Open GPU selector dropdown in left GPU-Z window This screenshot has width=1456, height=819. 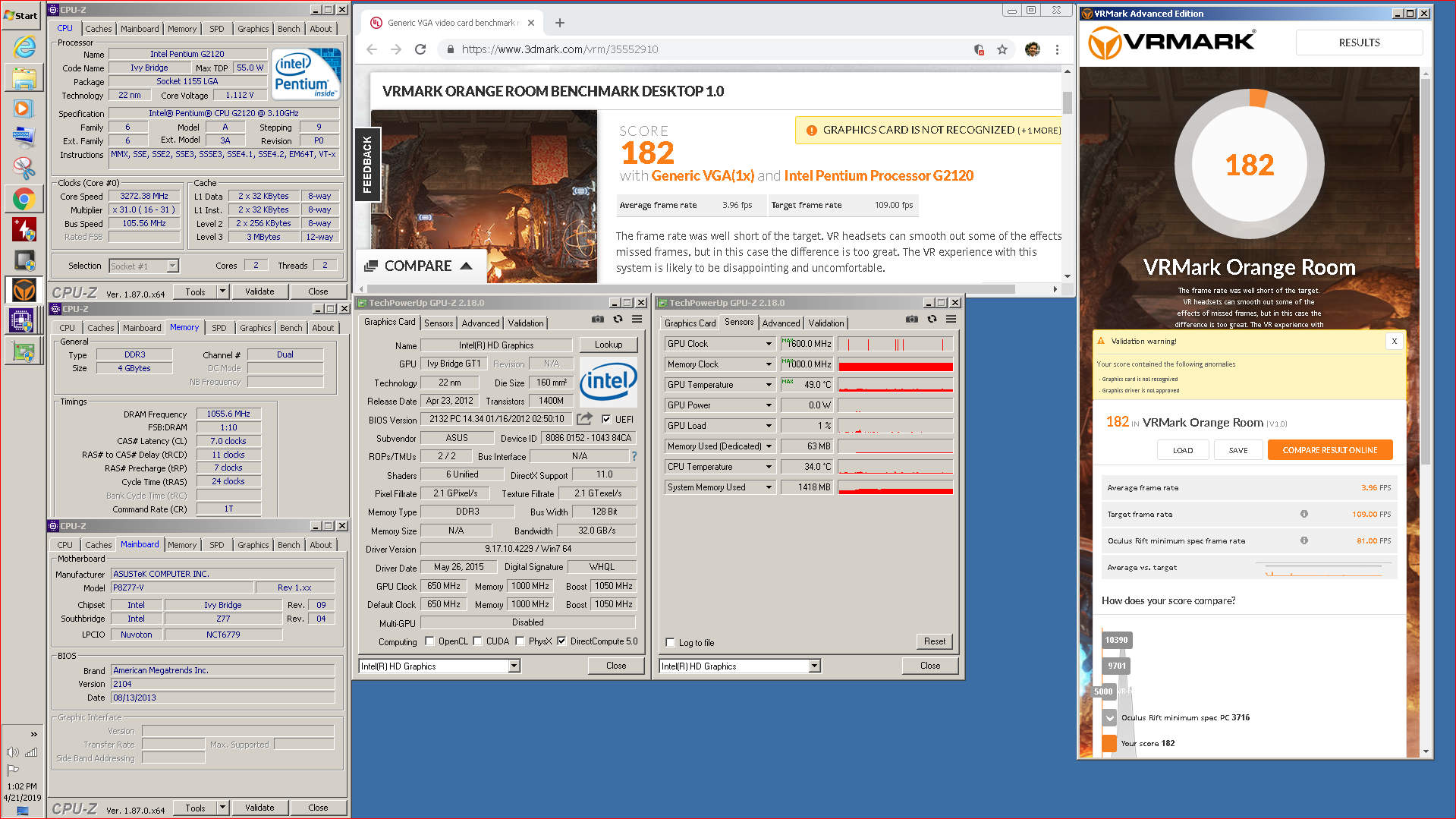pyautogui.click(x=514, y=666)
